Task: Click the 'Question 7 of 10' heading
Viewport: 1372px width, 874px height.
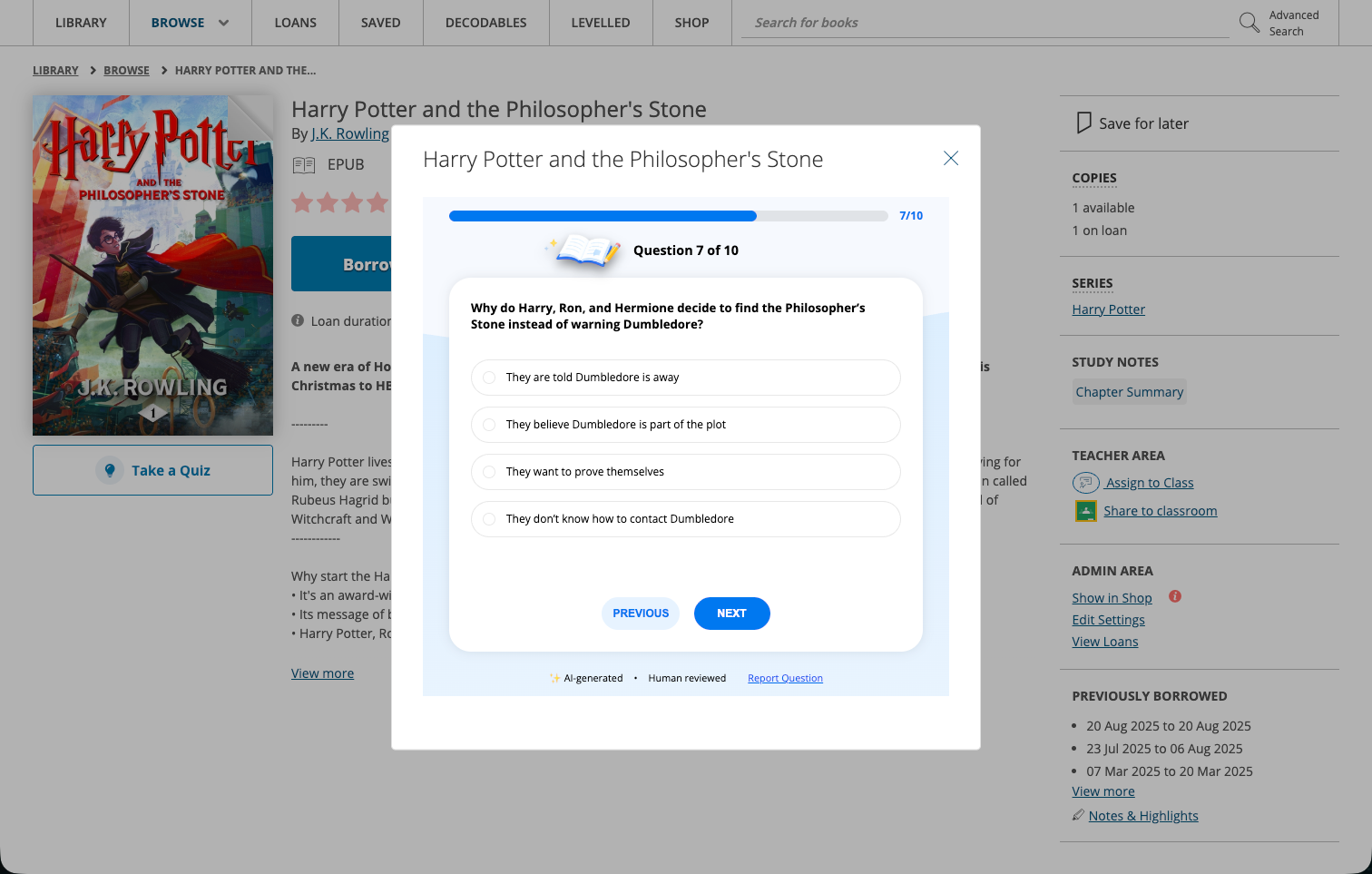Action: coord(686,250)
